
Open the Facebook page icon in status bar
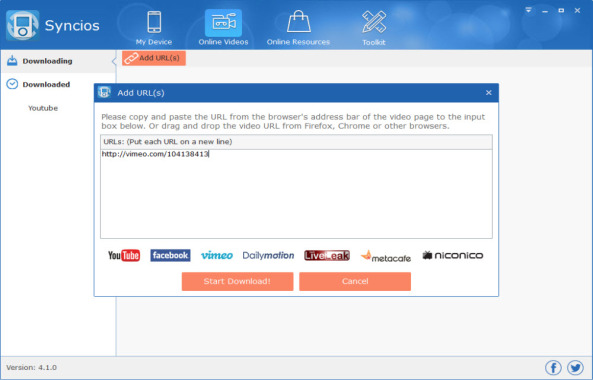(x=553, y=368)
